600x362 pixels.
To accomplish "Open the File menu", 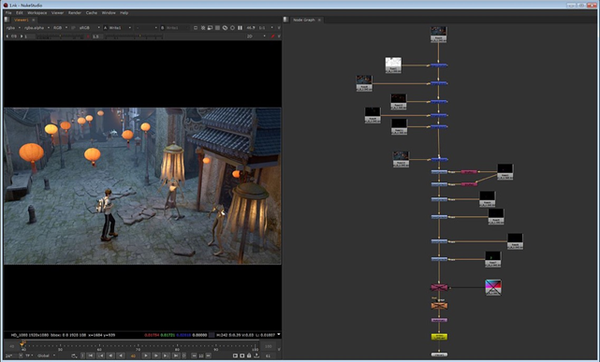I will 8,13.
